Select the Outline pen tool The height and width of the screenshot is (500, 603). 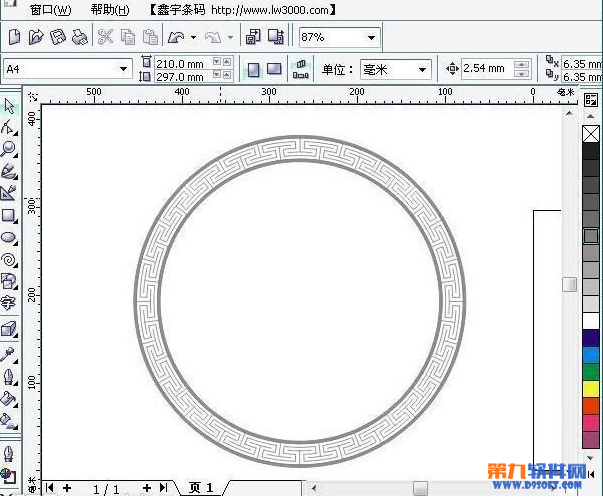click(x=9, y=377)
